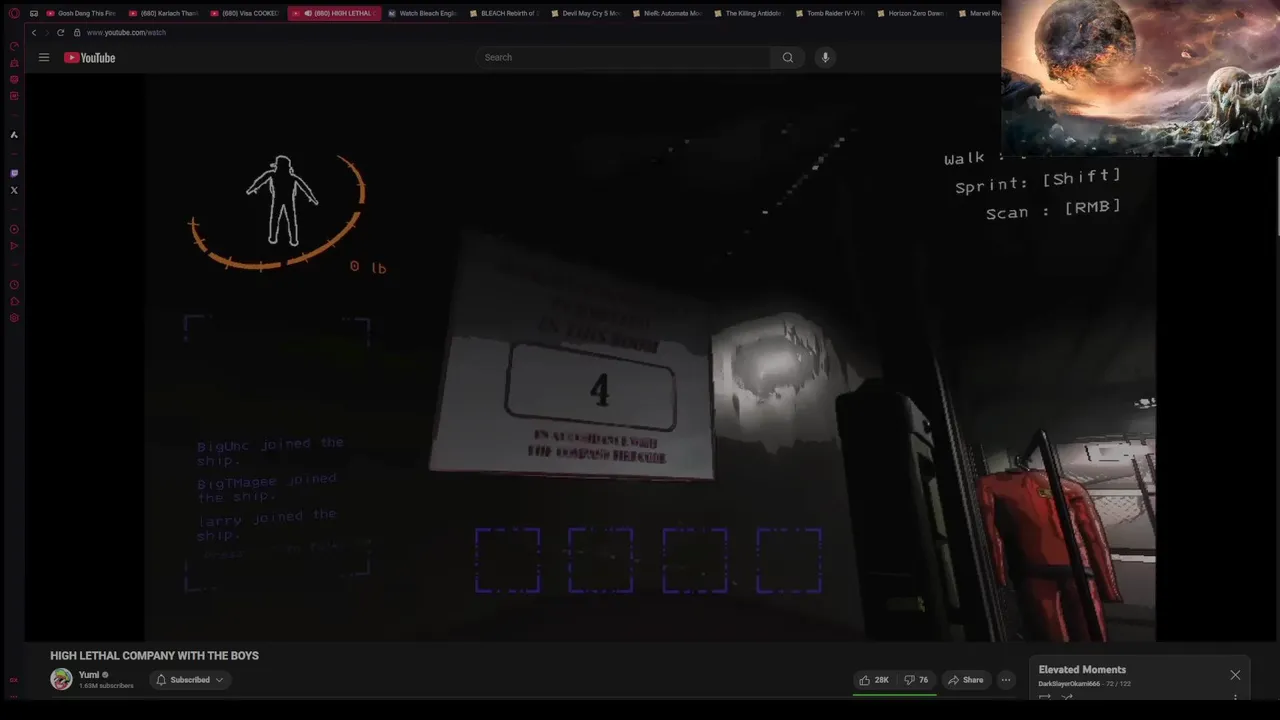Open the Opera GX main menu logo
Image resolution: width=1280 pixels, height=720 pixels.
[x=14, y=13]
